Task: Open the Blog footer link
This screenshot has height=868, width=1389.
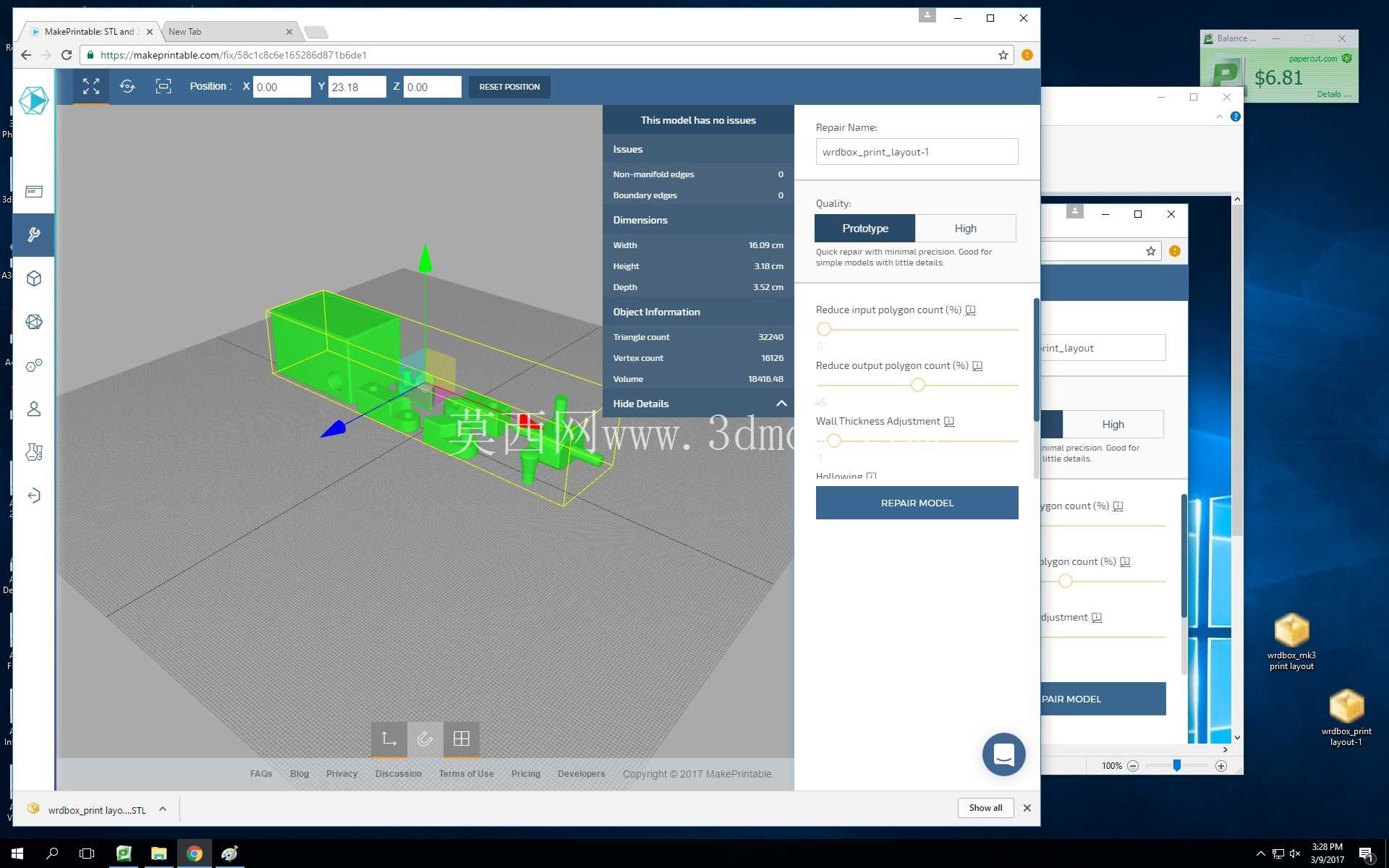Action: (x=300, y=774)
